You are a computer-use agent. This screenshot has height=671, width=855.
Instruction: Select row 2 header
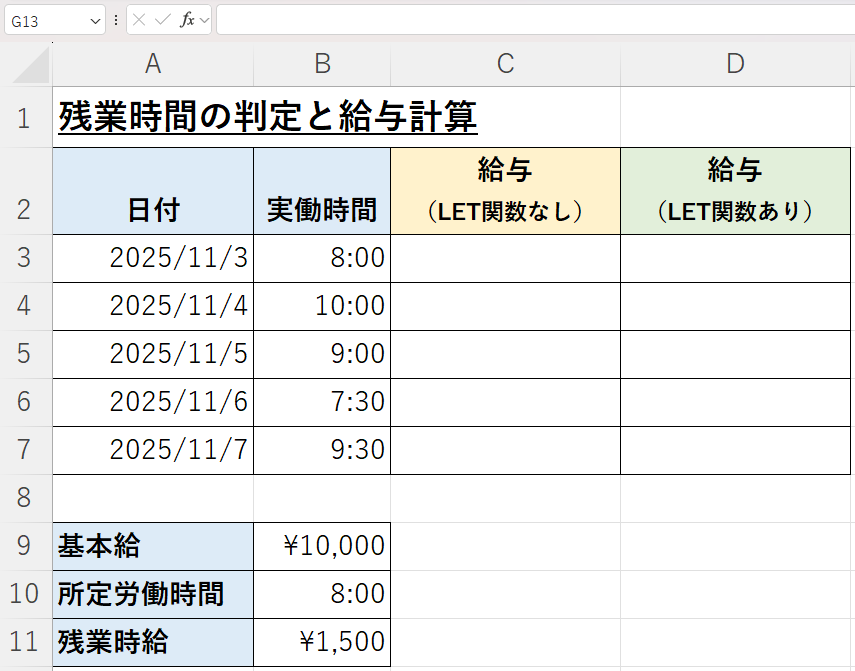(x=25, y=209)
